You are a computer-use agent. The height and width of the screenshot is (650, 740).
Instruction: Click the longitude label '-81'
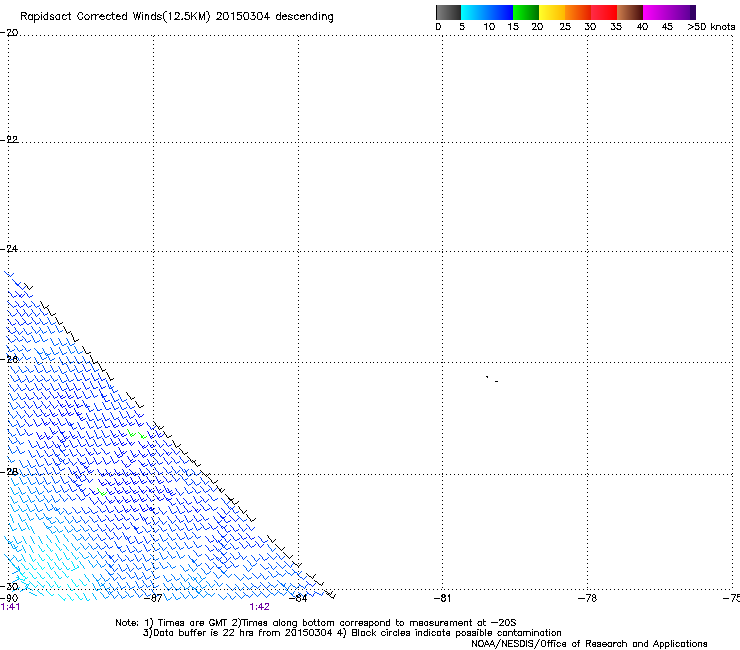click(442, 598)
